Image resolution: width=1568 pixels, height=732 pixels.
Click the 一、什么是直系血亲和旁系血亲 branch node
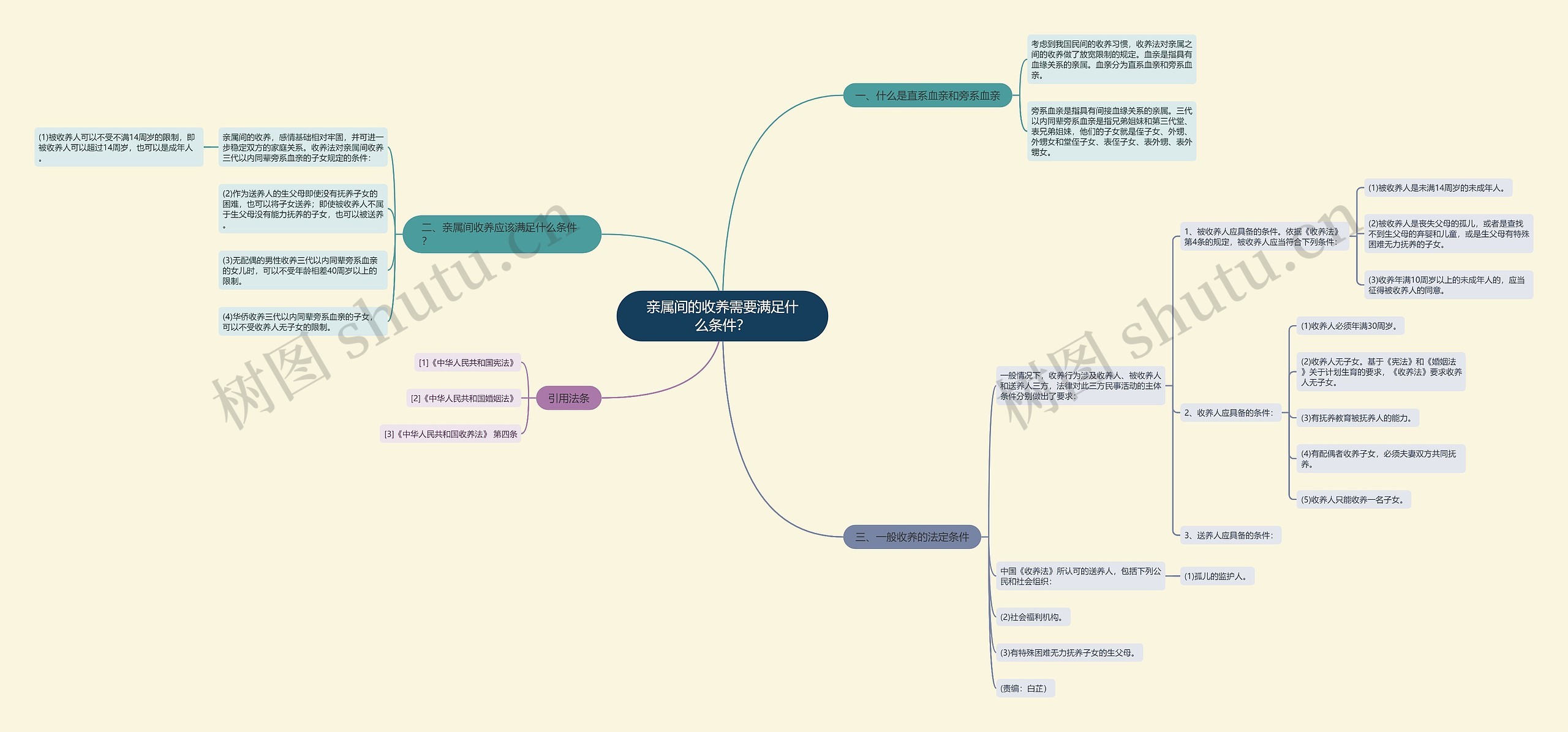(x=927, y=96)
